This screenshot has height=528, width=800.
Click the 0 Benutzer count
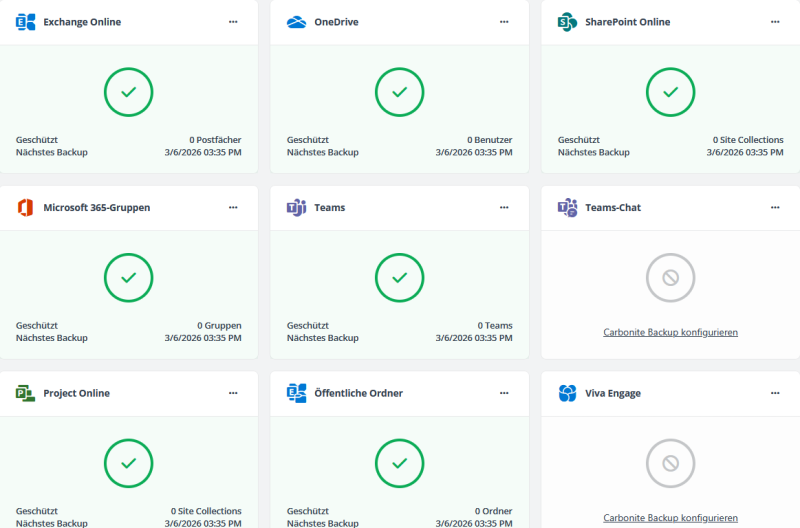tap(490, 140)
